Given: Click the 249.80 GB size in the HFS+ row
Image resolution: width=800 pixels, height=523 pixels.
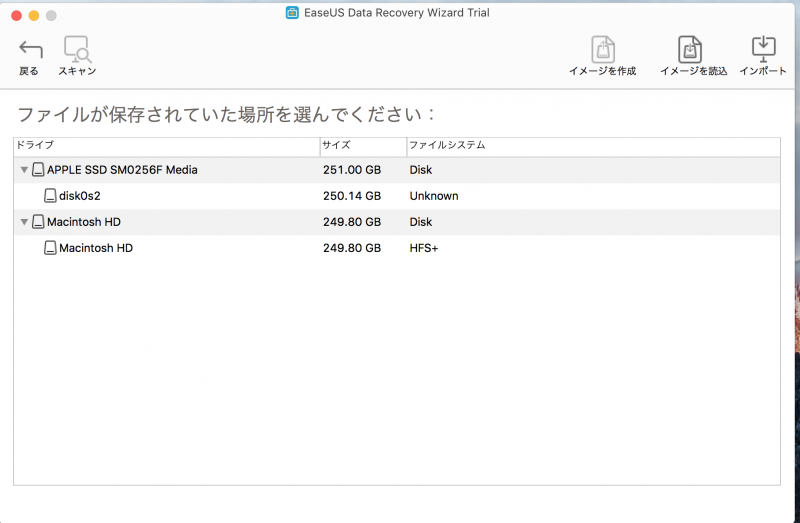Looking at the screenshot, I should (x=352, y=248).
